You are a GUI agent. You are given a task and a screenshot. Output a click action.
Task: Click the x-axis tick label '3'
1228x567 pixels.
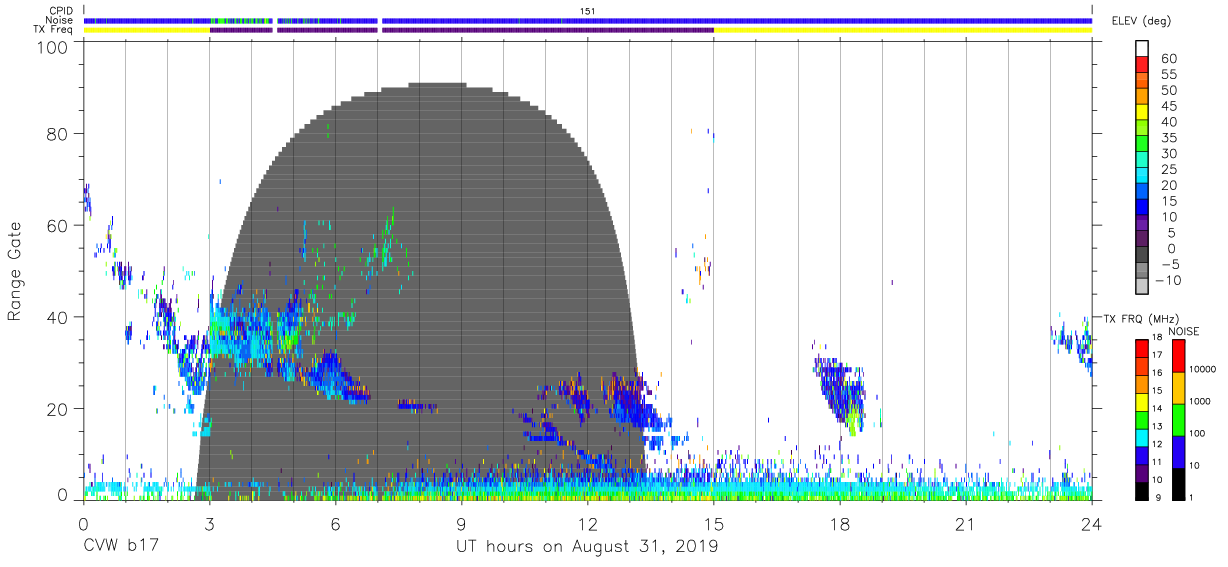(x=210, y=526)
